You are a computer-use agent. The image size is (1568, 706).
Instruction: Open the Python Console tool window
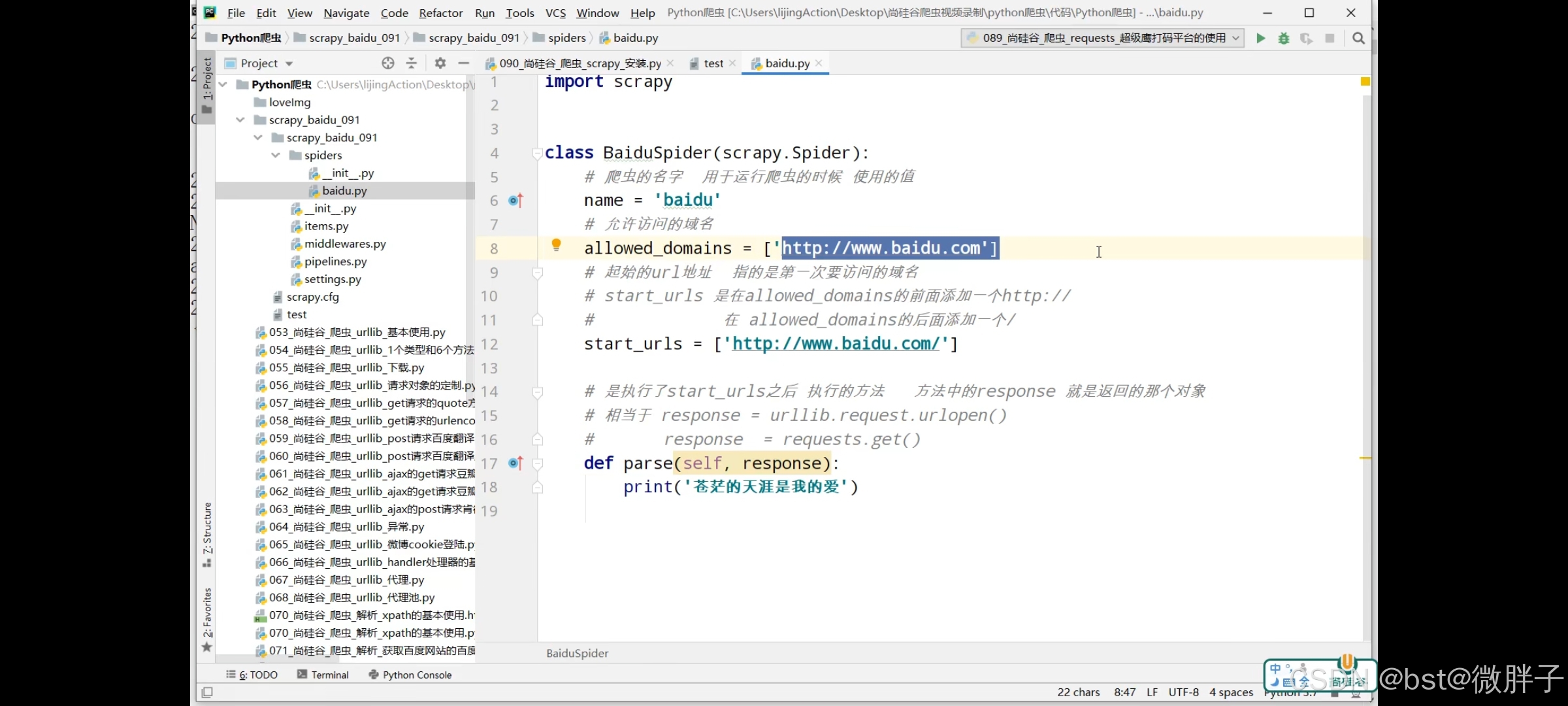point(410,675)
